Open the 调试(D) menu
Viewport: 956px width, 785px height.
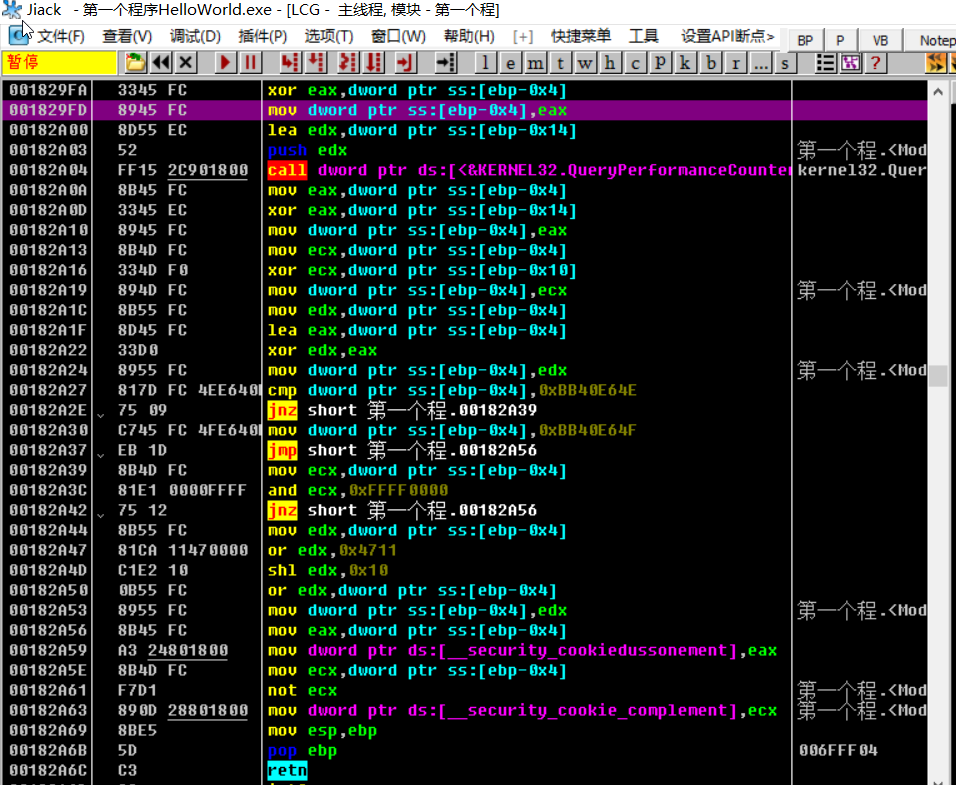point(195,37)
